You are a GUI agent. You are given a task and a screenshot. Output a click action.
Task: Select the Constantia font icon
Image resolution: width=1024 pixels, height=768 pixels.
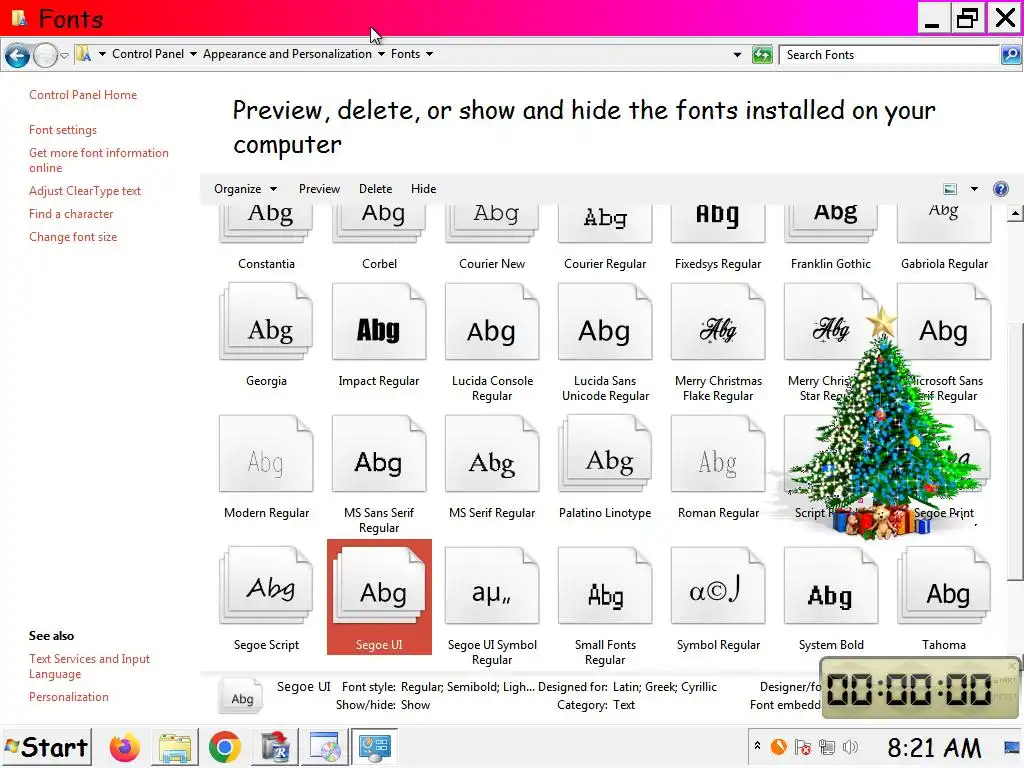(x=266, y=223)
